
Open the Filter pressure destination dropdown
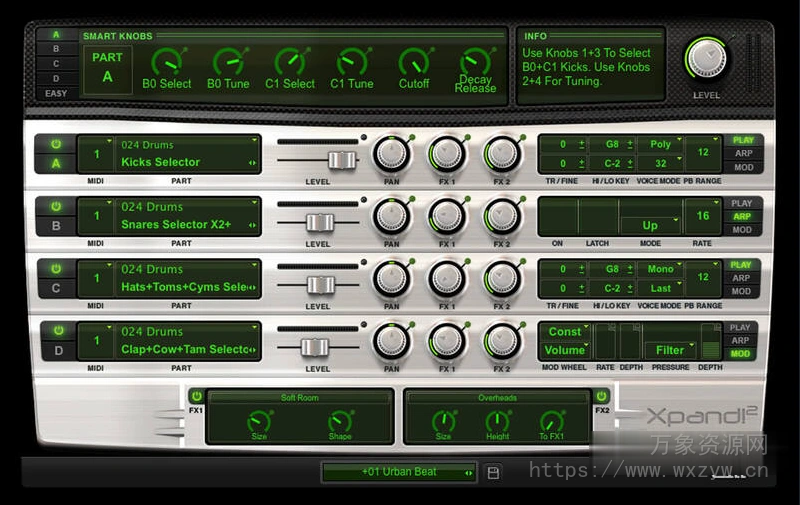(670, 350)
